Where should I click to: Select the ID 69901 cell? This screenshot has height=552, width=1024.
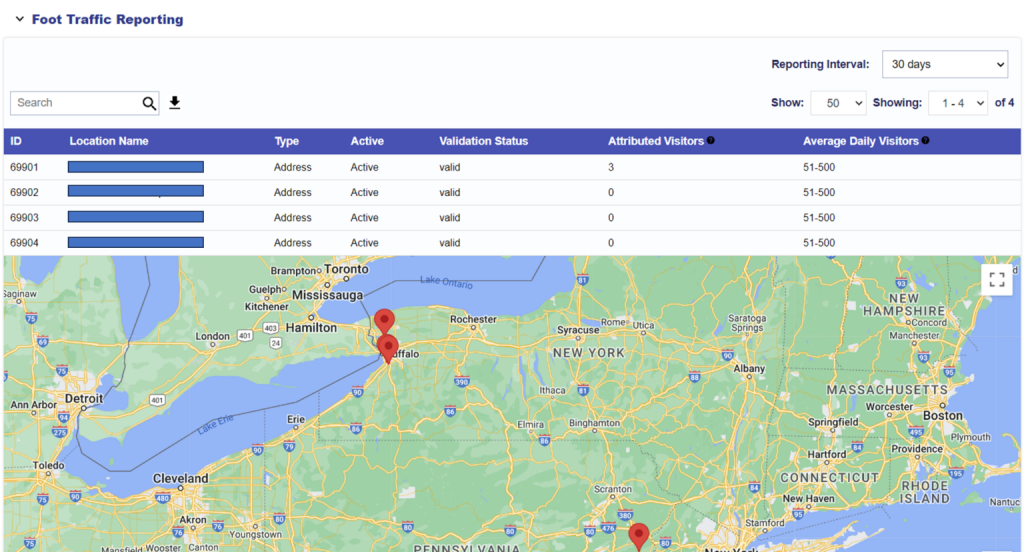coord(24,167)
